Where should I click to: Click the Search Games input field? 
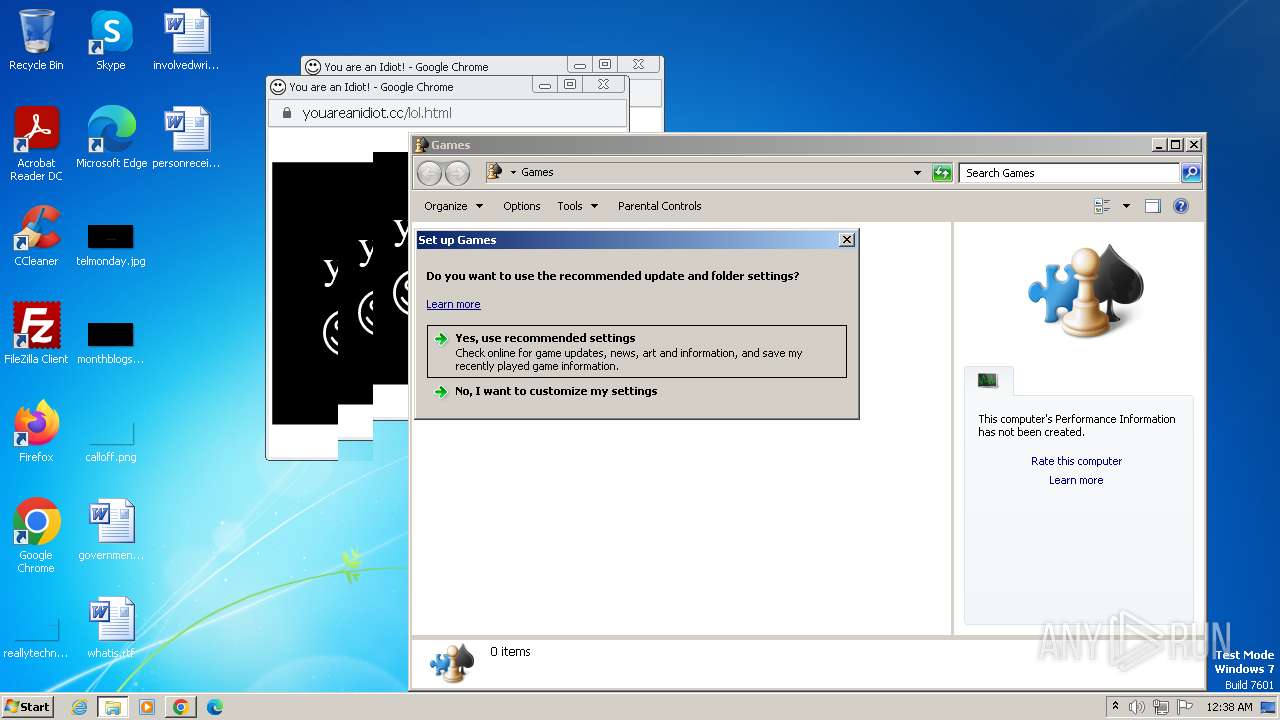[1069, 173]
